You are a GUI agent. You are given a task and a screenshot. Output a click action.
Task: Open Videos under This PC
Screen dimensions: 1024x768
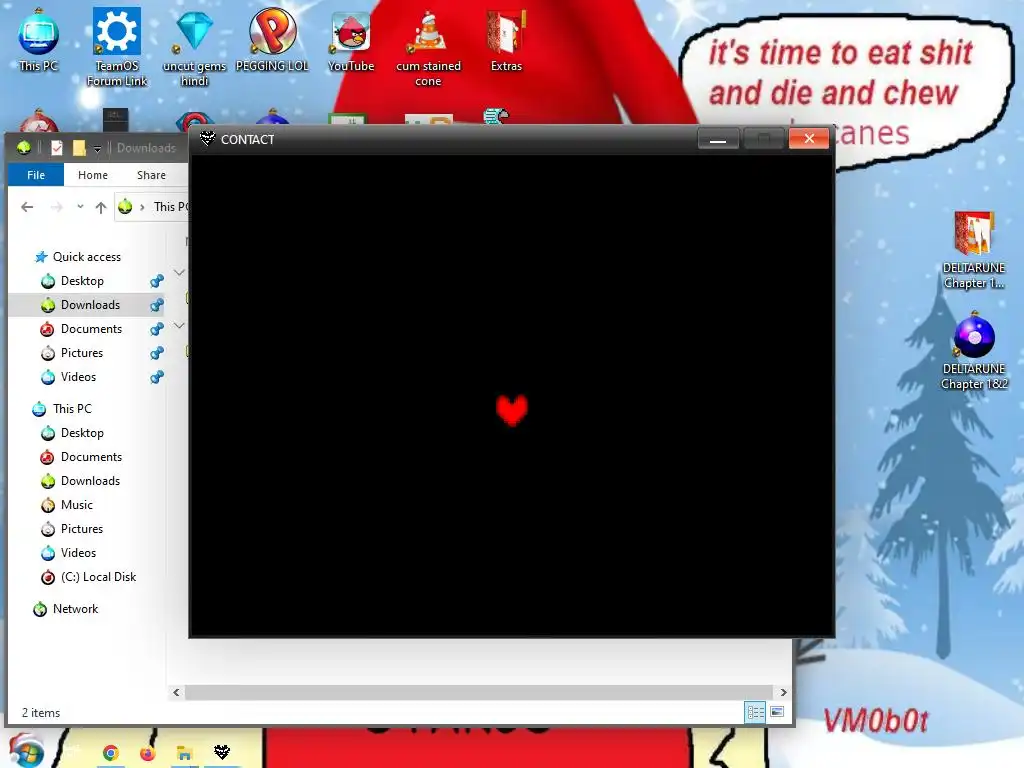tap(78, 552)
